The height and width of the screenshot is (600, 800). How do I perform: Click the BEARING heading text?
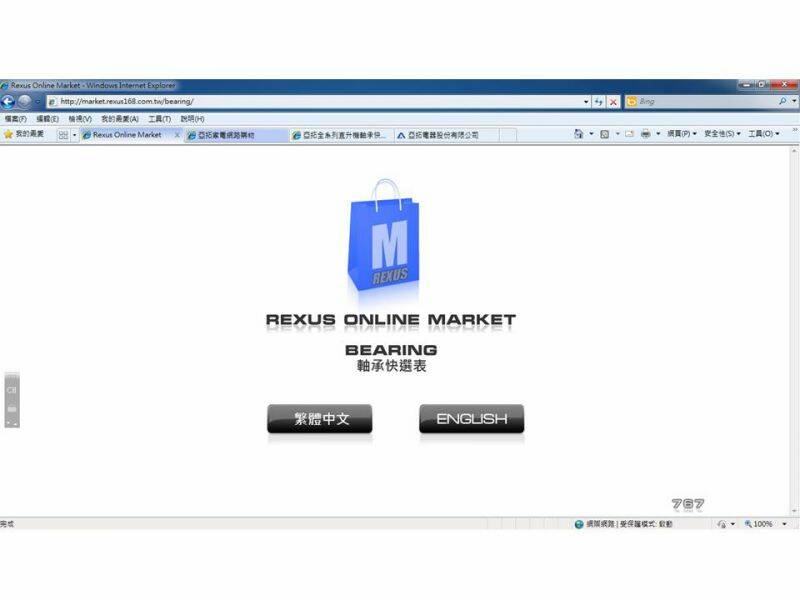[x=391, y=350]
